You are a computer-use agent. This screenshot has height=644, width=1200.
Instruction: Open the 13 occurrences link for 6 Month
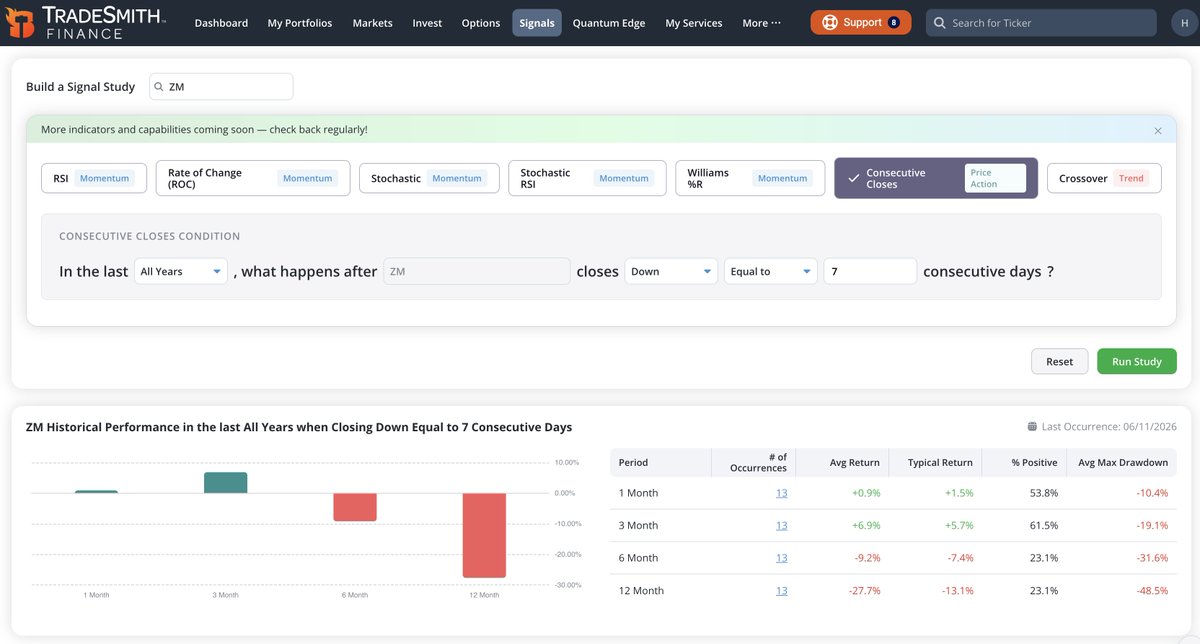781,558
